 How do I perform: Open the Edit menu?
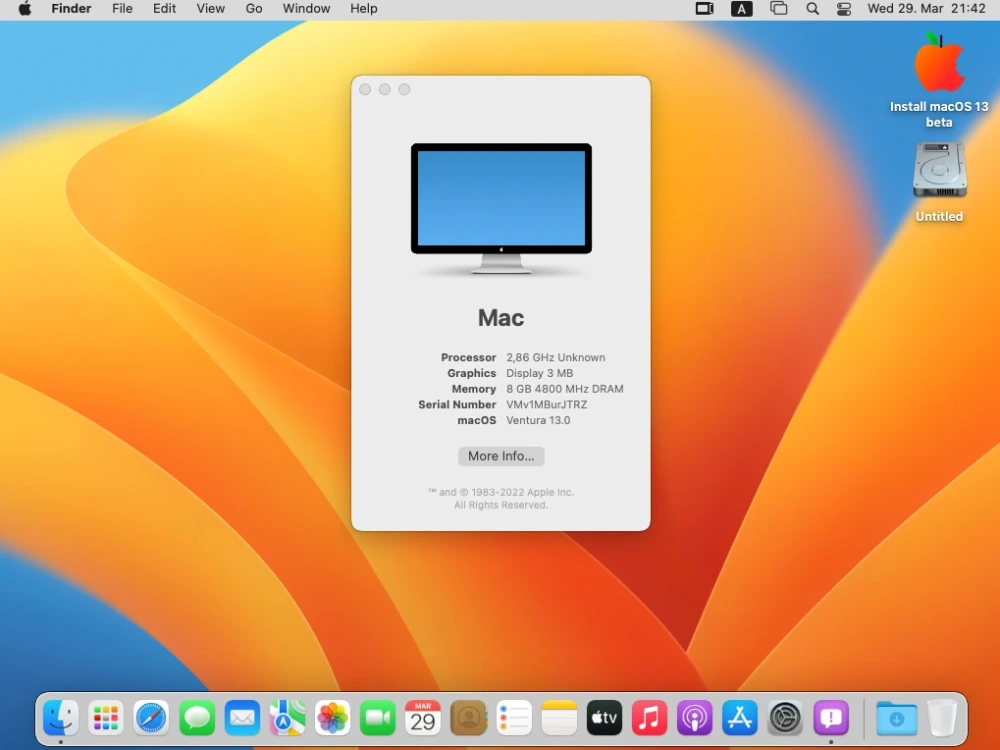(164, 9)
